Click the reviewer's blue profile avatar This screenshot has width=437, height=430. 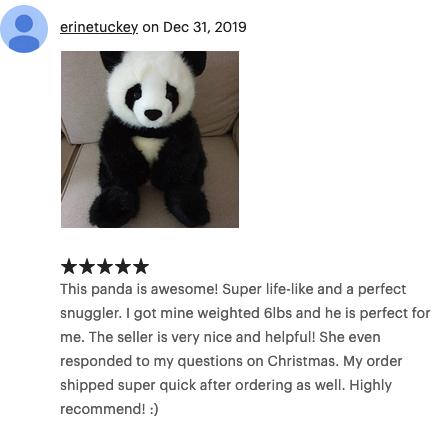tap(24, 29)
